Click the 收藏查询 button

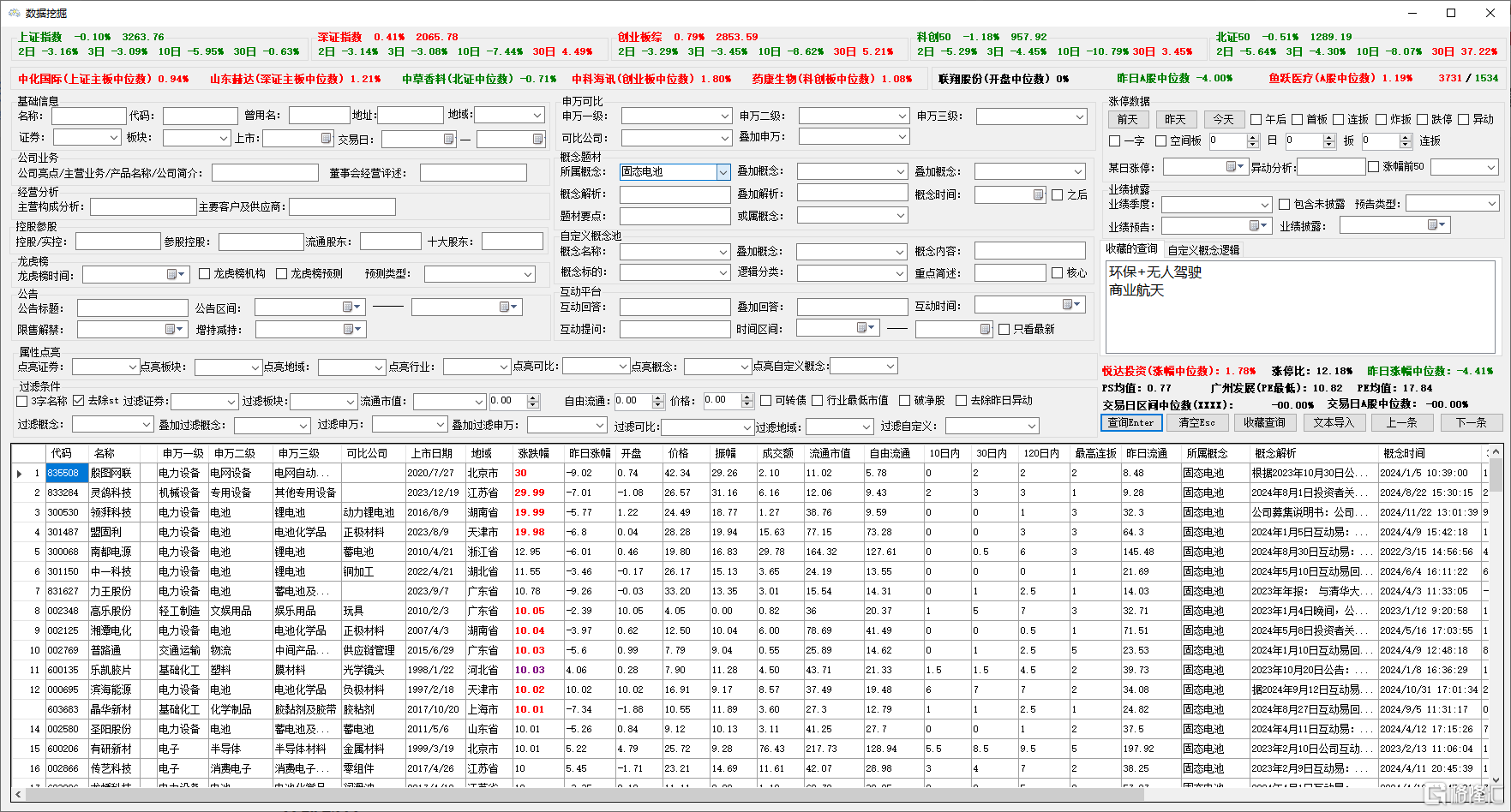(x=1265, y=422)
